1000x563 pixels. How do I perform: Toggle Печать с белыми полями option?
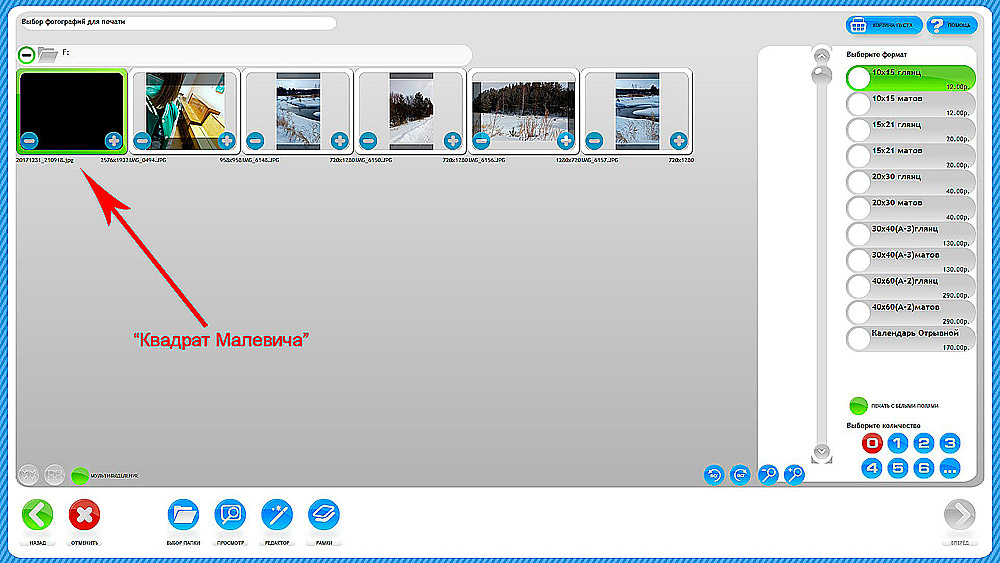pyautogui.click(x=858, y=406)
